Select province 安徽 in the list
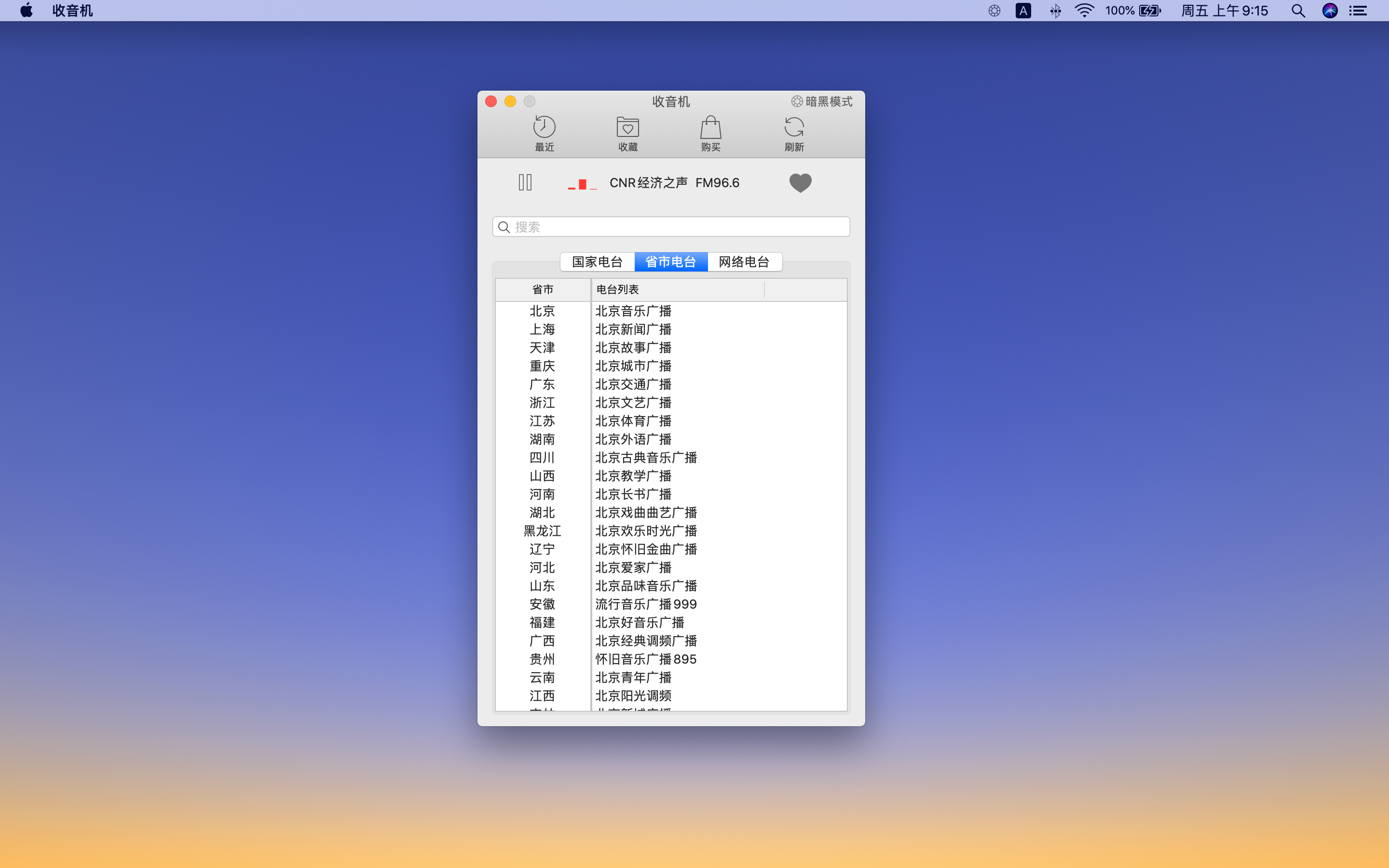The width and height of the screenshot is (1389, 868). pos(543,605)
